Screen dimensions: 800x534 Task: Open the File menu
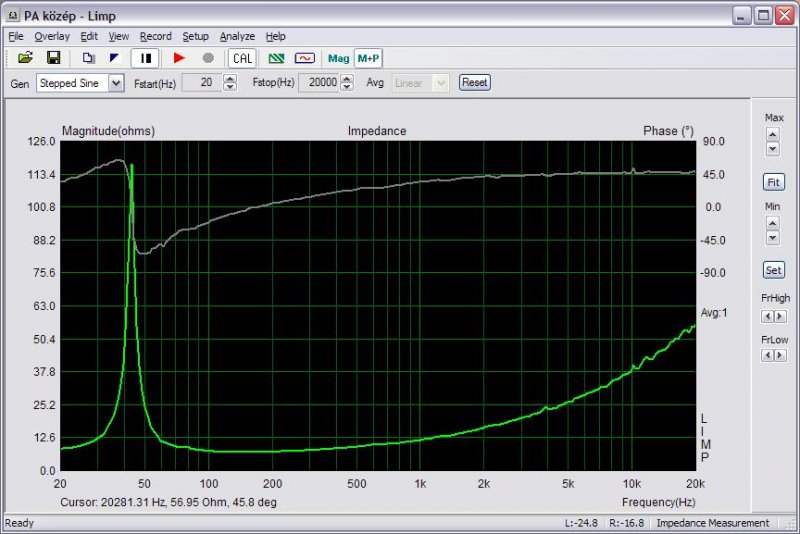coord(16,36)
